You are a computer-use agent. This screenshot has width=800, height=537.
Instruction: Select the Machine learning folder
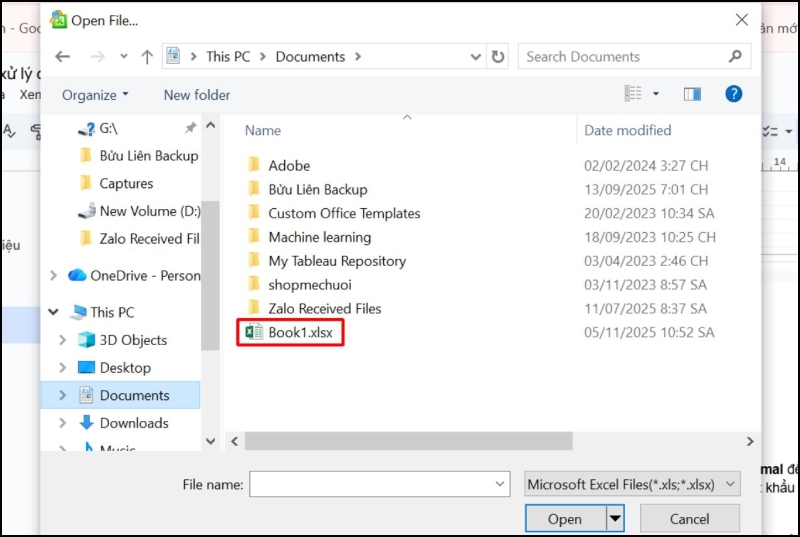pyautogui.click(x=309, y=237)
